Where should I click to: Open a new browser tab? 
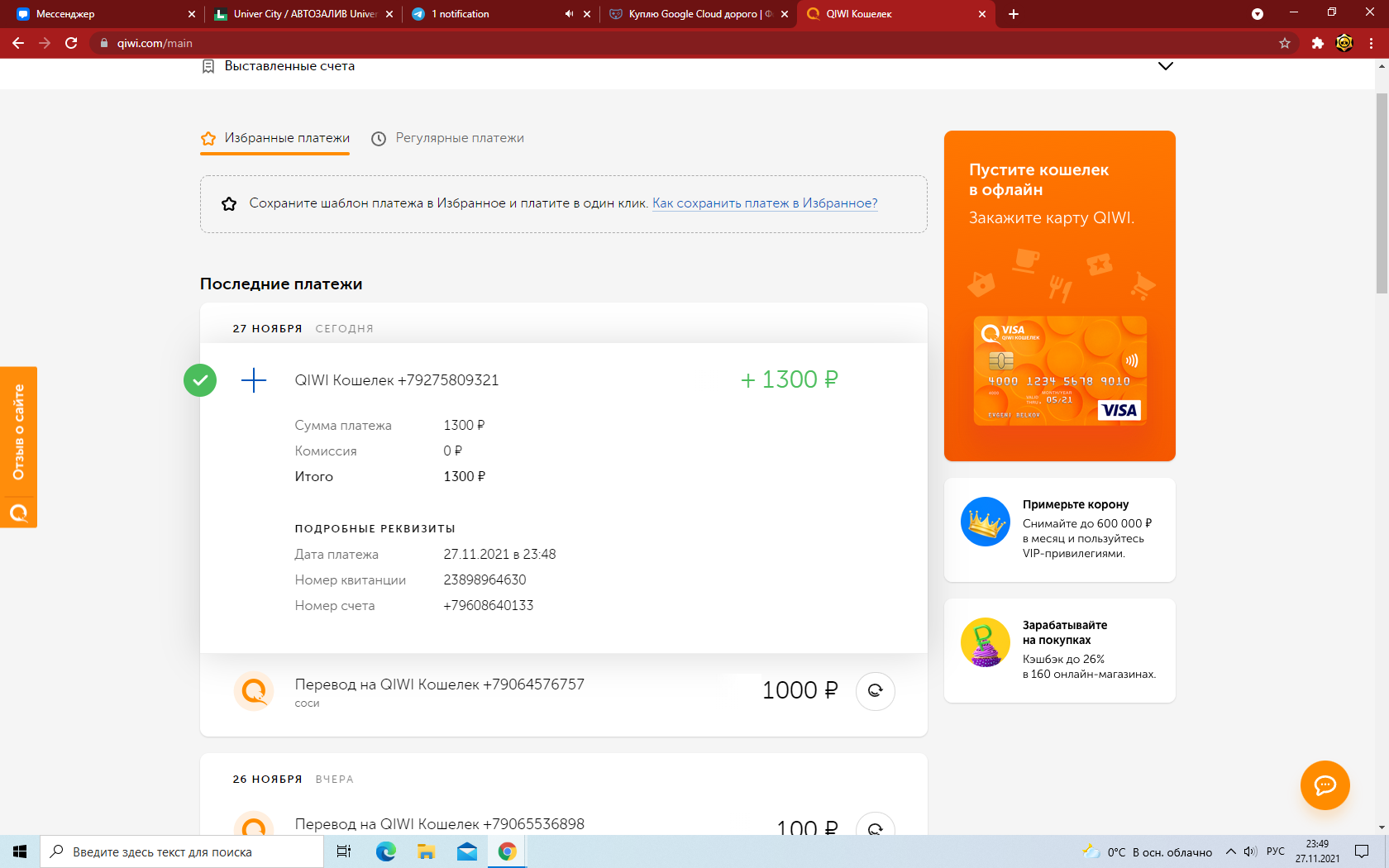[x=1014, y=14]
